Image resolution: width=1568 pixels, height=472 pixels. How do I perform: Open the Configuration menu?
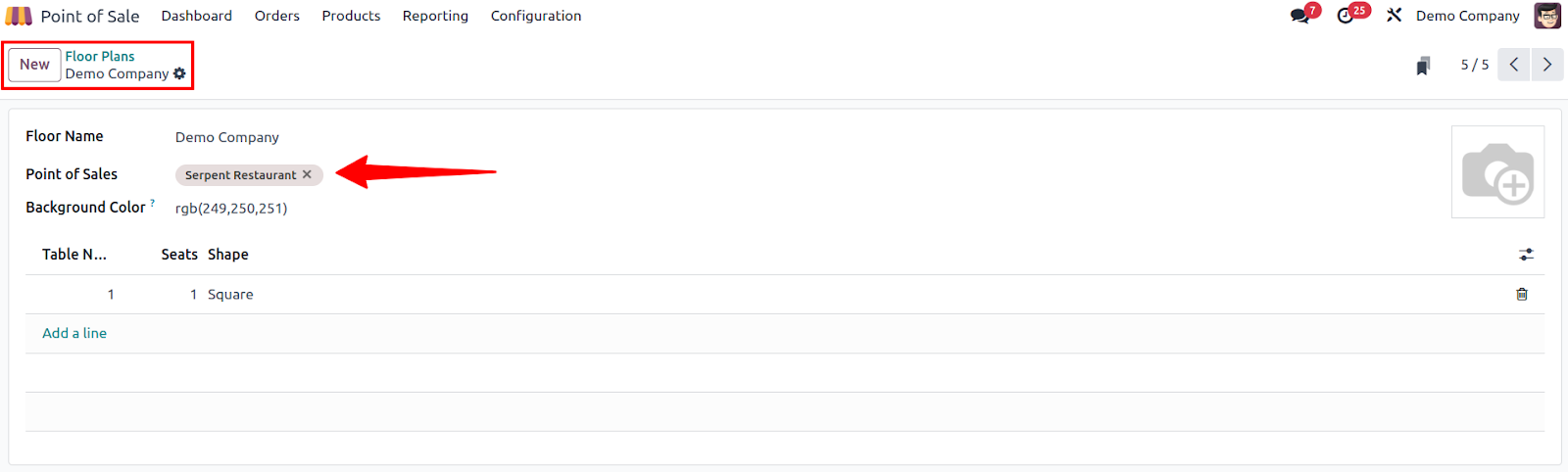coord(536,16)
